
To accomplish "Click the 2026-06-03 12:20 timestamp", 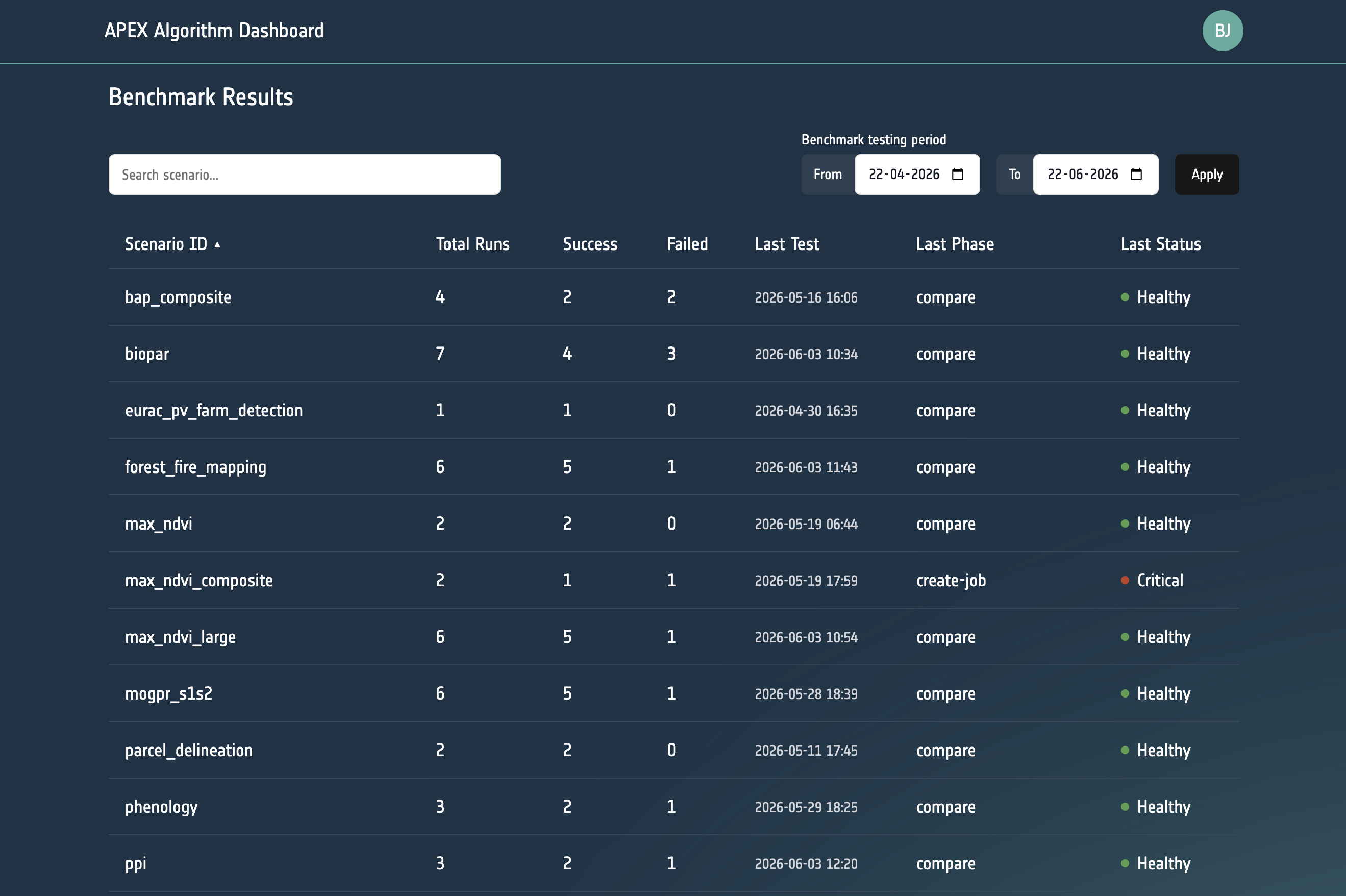I will coord(806,863).
